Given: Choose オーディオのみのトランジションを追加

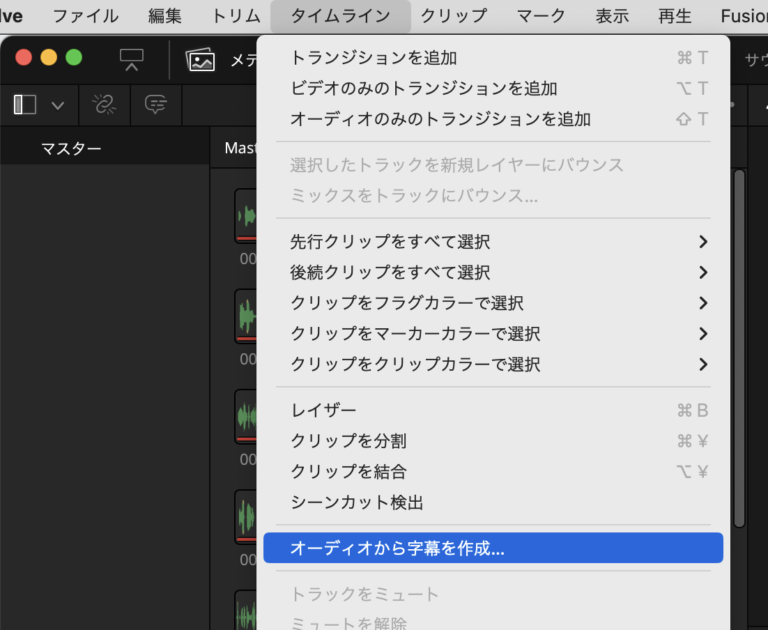Looking at the screenshot, I should point(493,119).
